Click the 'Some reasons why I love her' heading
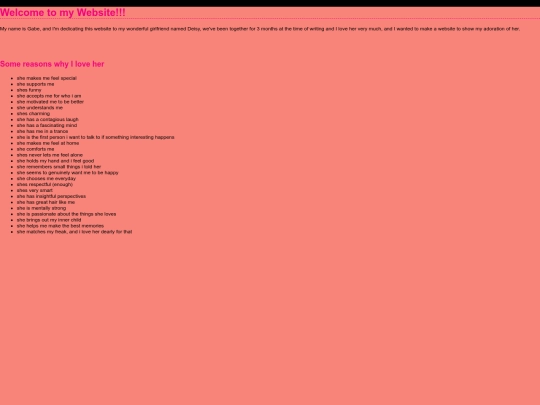 click(52, 64)
